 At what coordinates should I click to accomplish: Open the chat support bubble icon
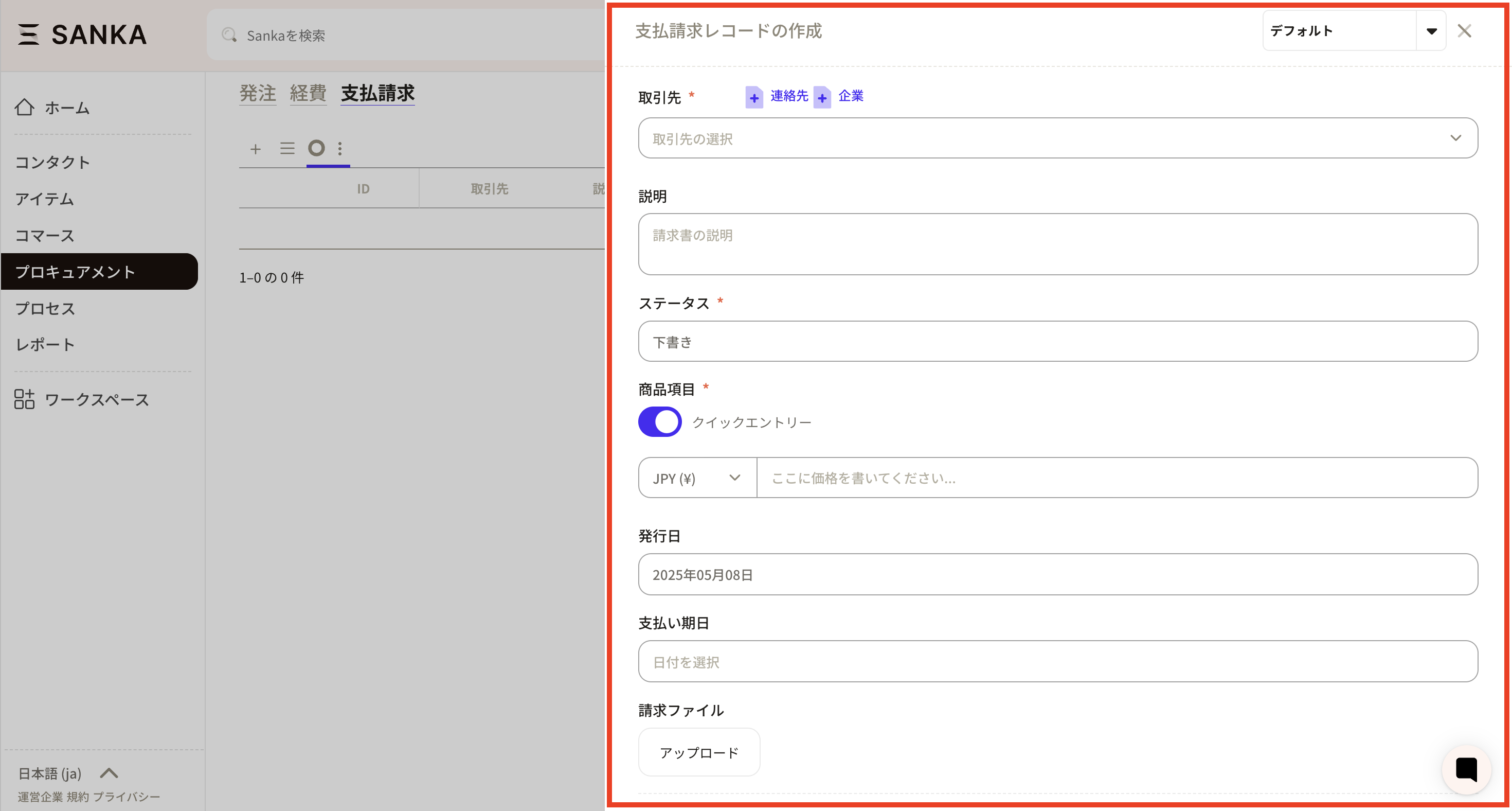tap(1466, 769)
